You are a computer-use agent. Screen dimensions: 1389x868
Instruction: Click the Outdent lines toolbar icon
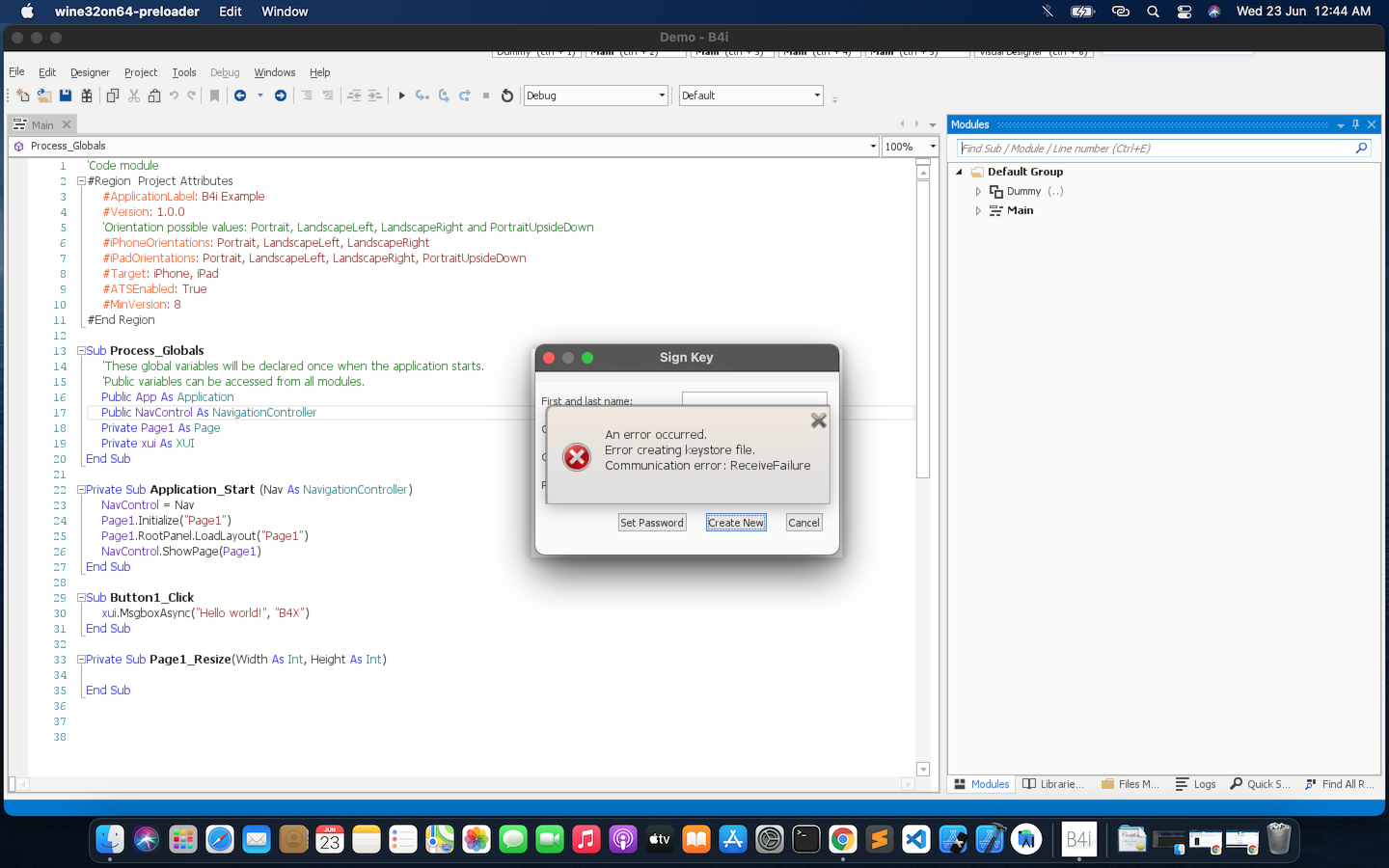pos(354,95)
